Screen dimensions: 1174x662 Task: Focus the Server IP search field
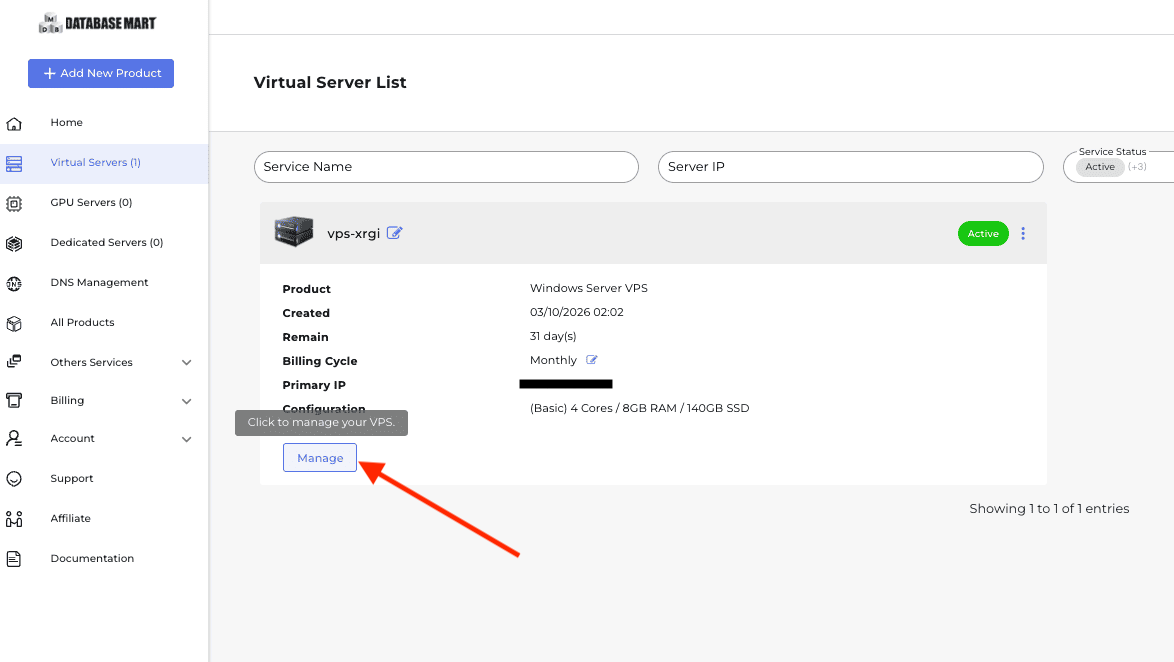point(851,167)
